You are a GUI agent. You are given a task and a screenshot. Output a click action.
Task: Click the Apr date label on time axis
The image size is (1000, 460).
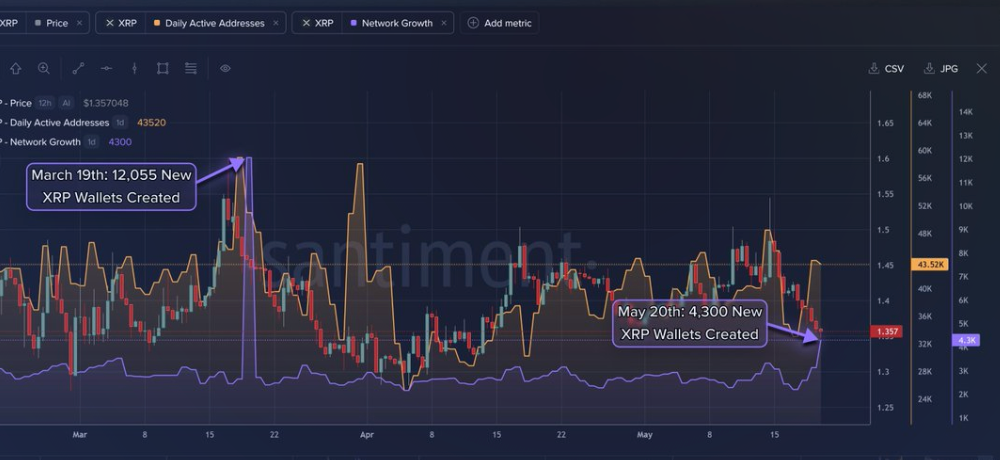pos(367,435)
